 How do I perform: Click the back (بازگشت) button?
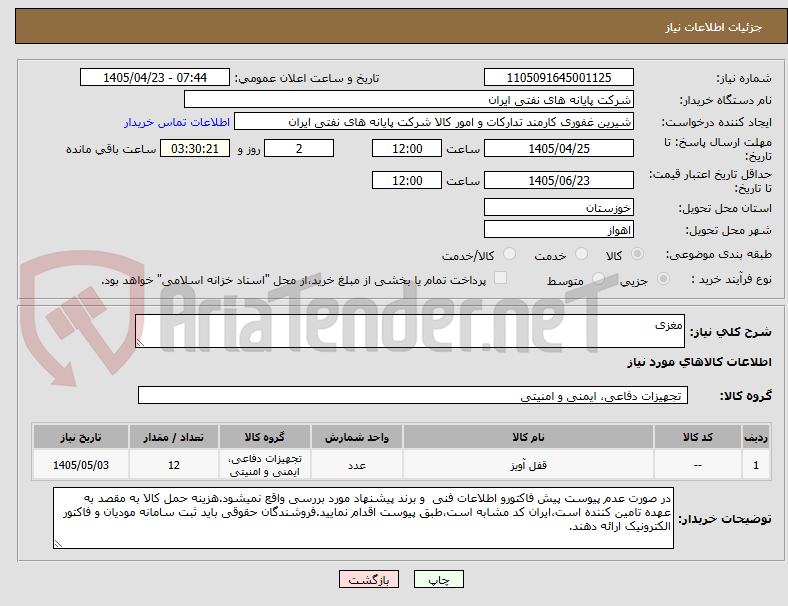(x=369, y=579)
